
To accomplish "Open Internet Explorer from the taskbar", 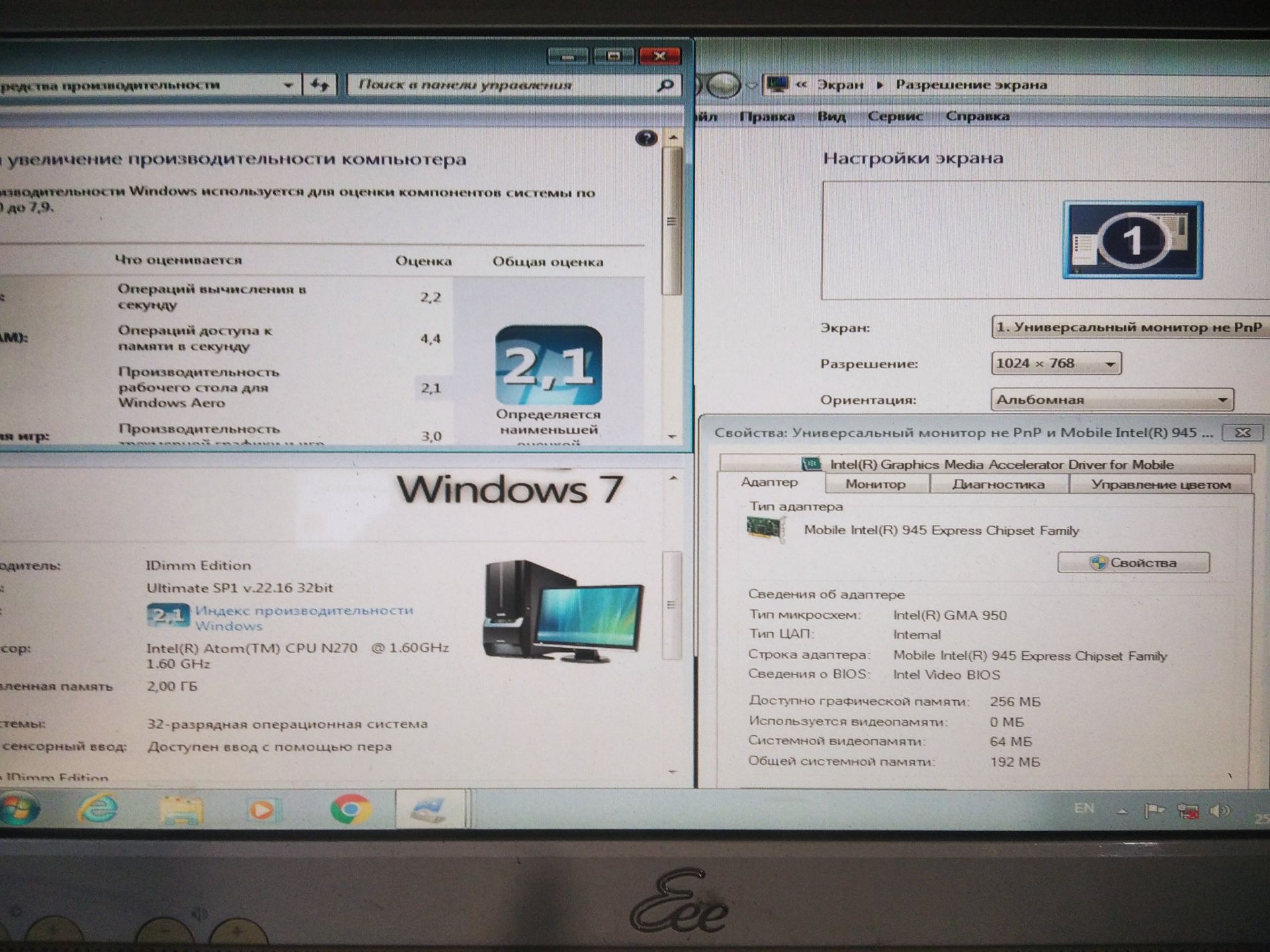I will pos(98,809).
